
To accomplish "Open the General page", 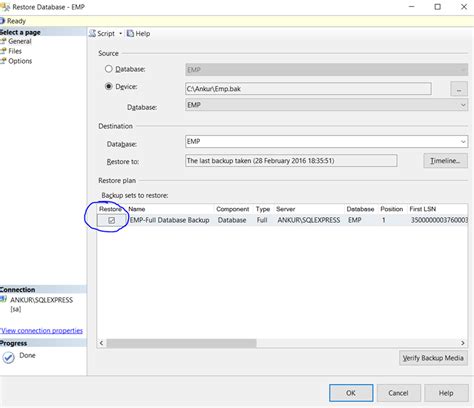I will pos(20,41).
